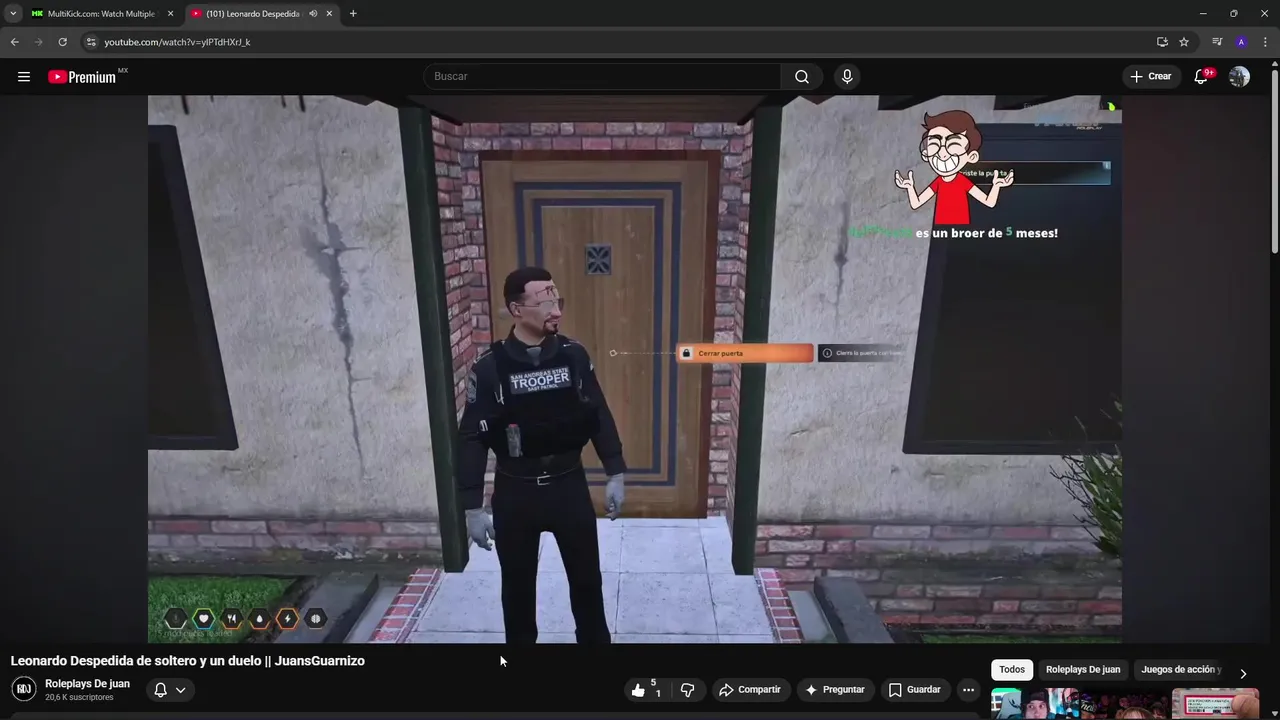
Task: Close the MultiKick.com tab
Action: (x=170, y=14)
